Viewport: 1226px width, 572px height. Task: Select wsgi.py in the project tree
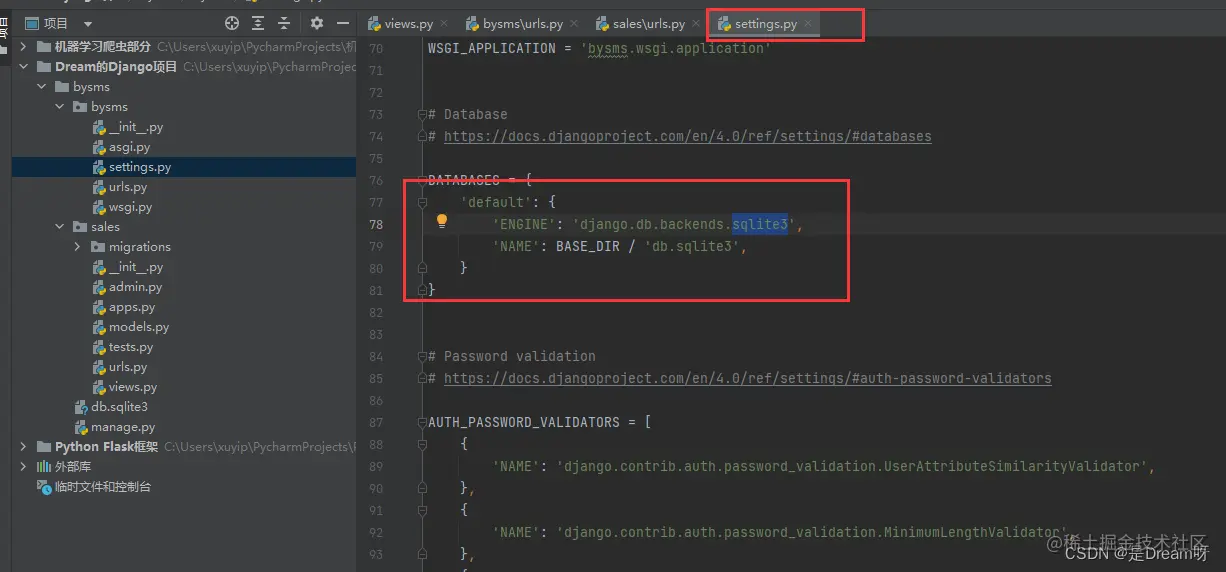pos(130,207)
